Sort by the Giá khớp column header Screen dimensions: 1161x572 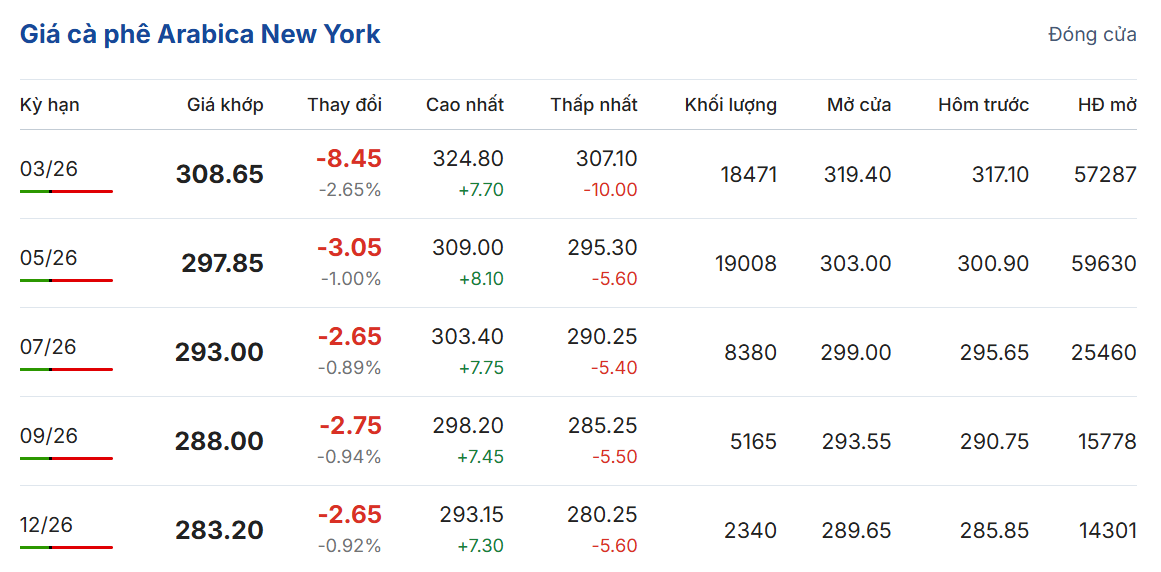[x=225, y=105]
